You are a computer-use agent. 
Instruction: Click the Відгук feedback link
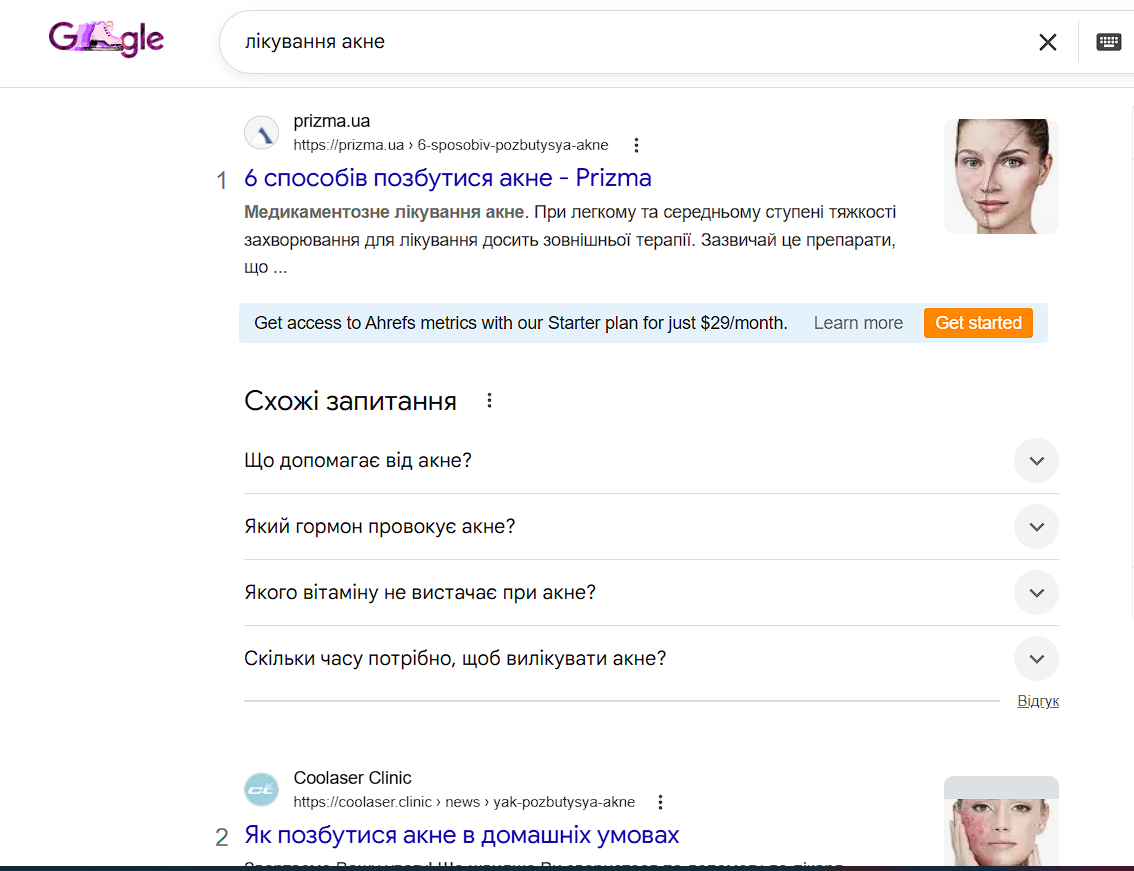click(1038, 701)
